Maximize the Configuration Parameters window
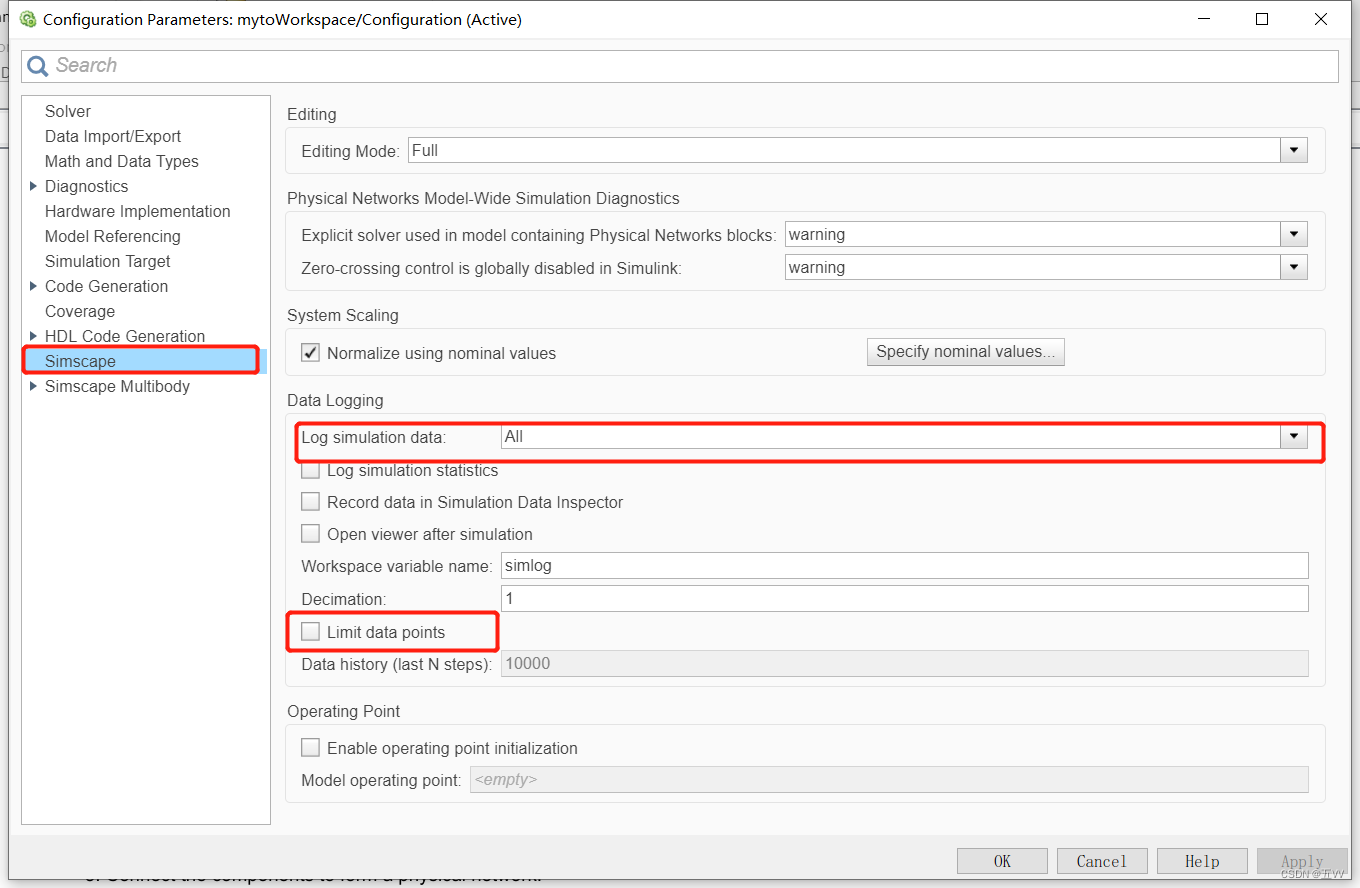Screen dimensions: 1360x888 [1262, 19]
